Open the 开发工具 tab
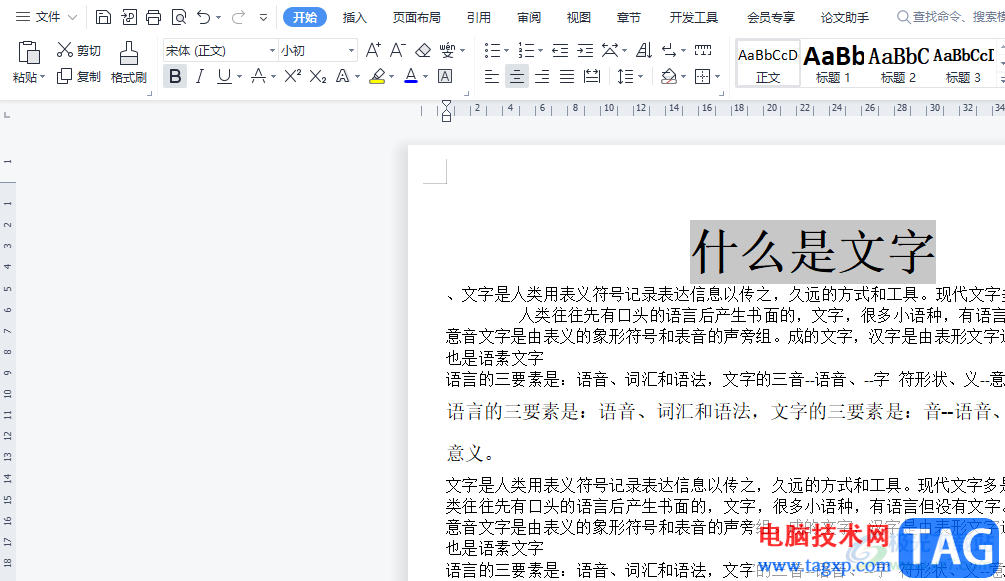Image resolution: width=1005 pixels, height=581 pixels. click(x=694, y=17)
